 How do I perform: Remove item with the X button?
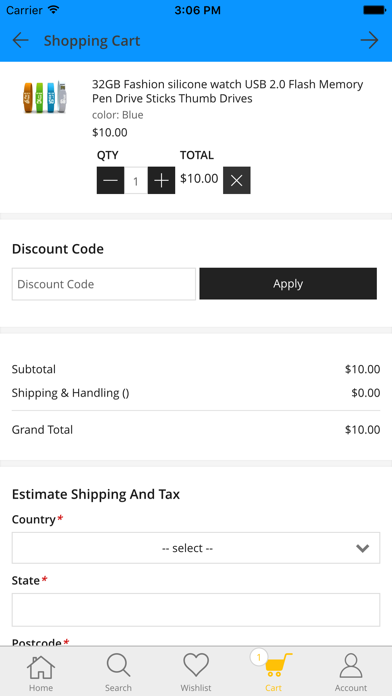[x=237, y=180]
